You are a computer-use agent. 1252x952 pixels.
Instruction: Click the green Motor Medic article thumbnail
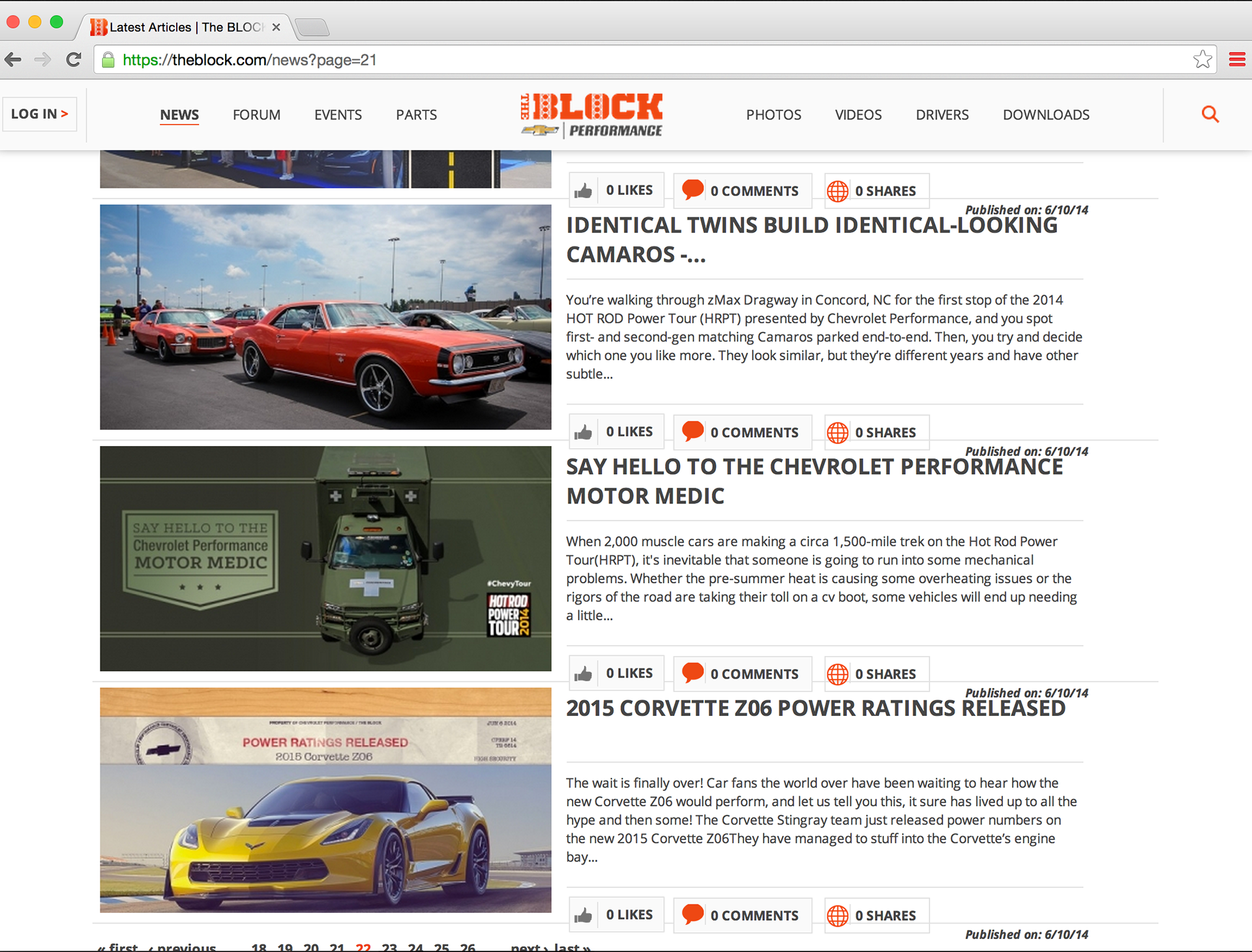click(x=325, y=559)
